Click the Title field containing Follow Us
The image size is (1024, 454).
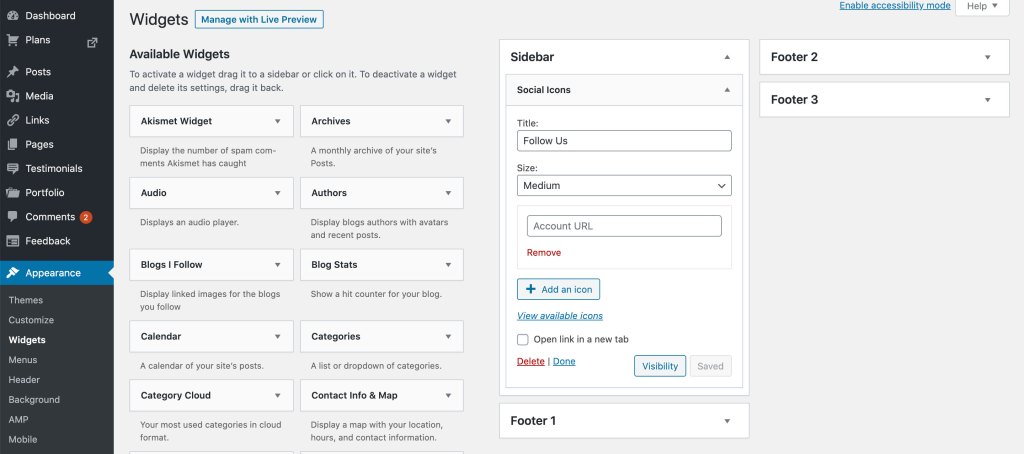point(624,141)
